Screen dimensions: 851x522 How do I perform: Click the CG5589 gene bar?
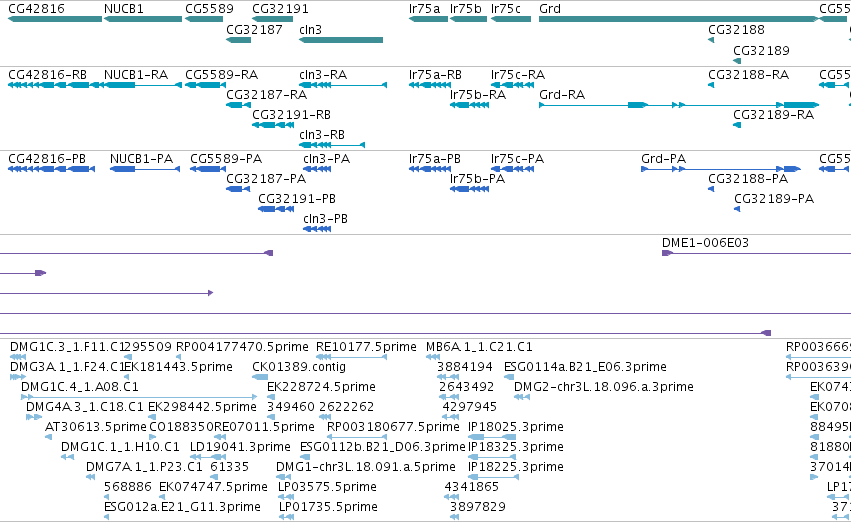tap(204, 19)
